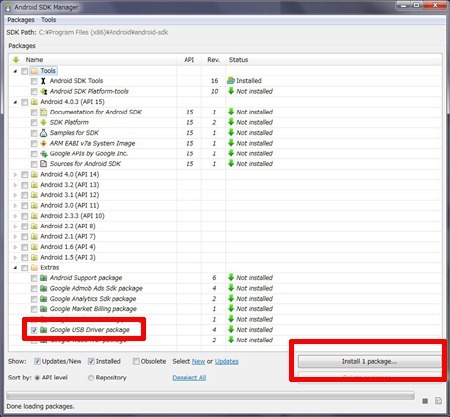Screen dimensions: 450x417
Task: Click the Tools folder icon
Action: coord(34,71)
